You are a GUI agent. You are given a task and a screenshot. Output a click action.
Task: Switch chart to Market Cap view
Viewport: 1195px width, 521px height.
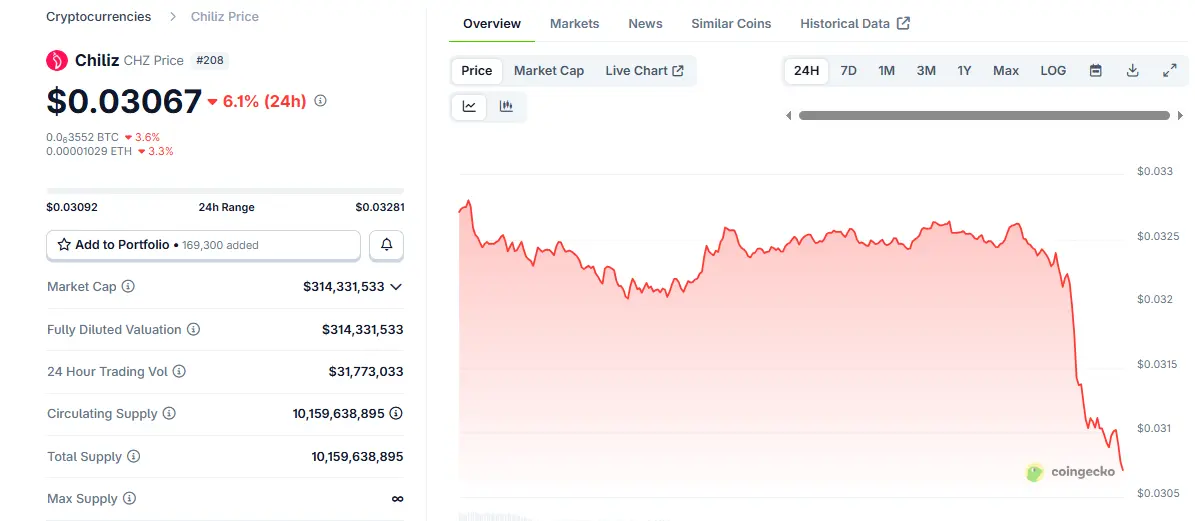549,71
